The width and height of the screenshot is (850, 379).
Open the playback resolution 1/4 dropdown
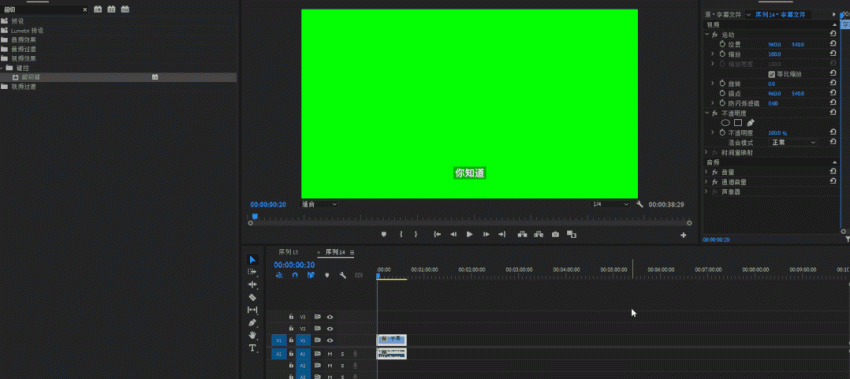click(610, 204)
